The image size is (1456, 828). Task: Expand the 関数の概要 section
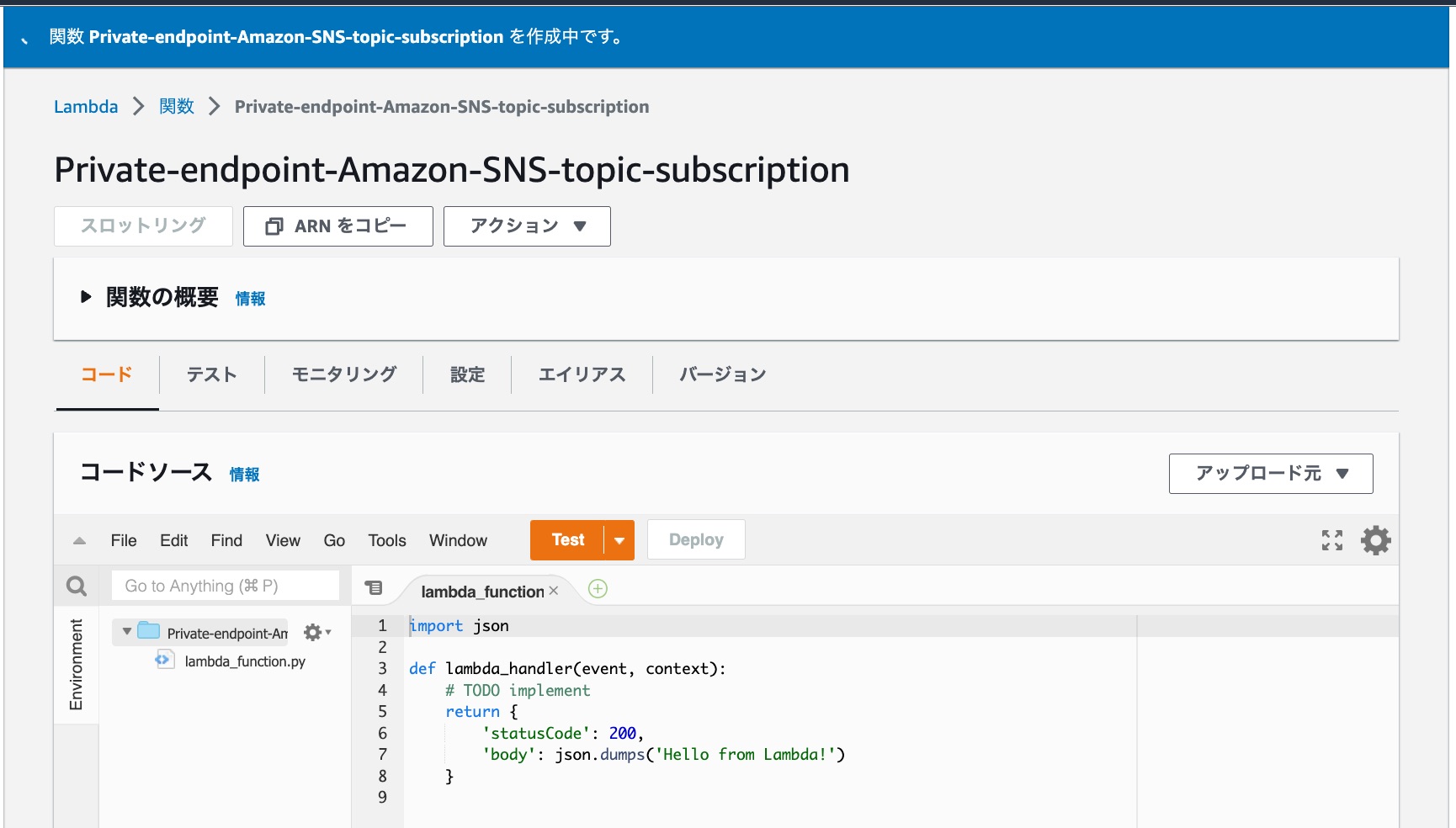coord(85,296)
